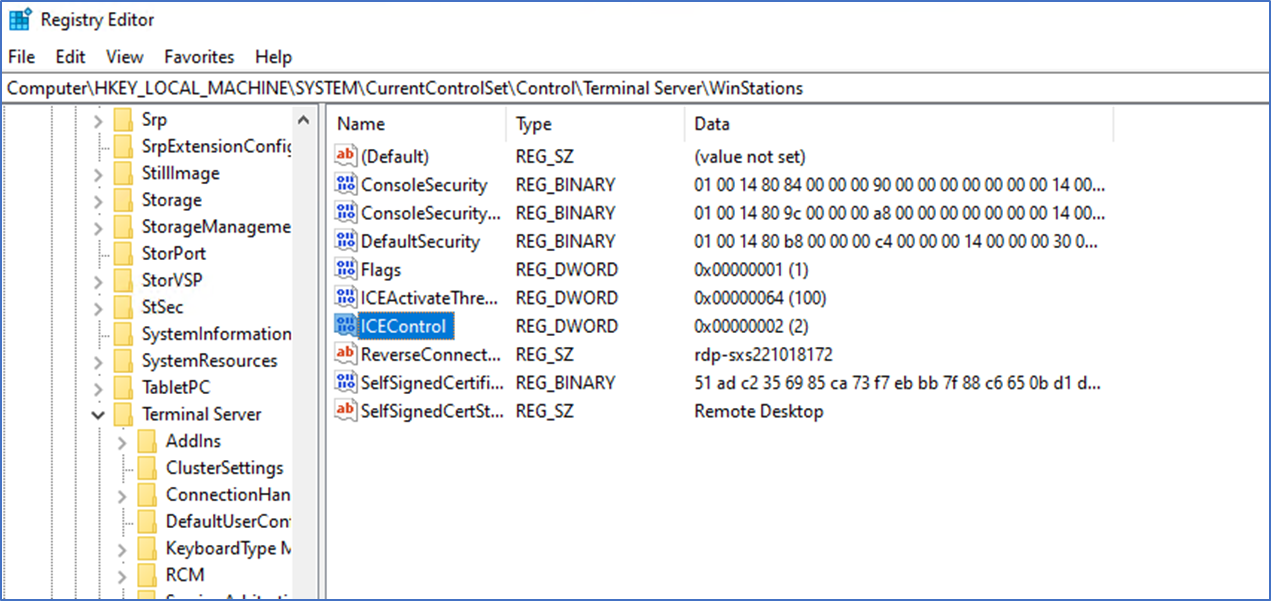Screen dimensions: 1271x601
Task: Click the ClusterSettings folder icon
Action: [148, 468]
